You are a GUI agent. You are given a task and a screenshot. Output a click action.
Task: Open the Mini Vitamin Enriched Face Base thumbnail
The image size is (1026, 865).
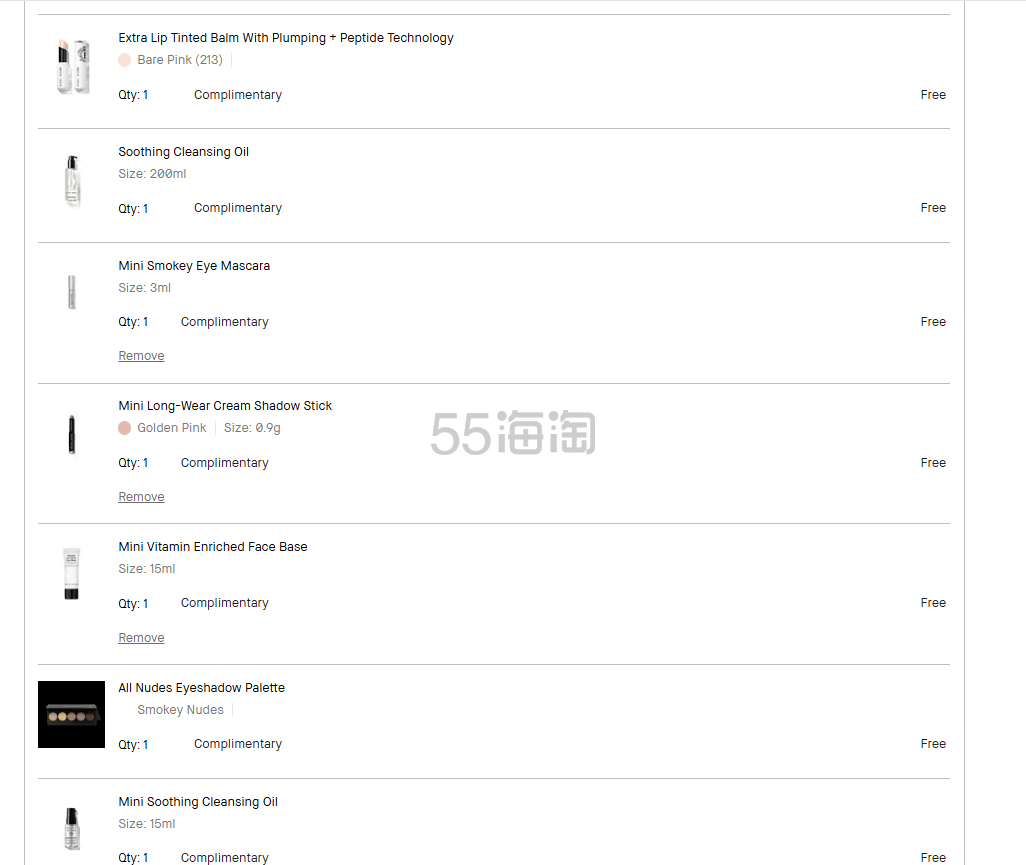[71, 573]
